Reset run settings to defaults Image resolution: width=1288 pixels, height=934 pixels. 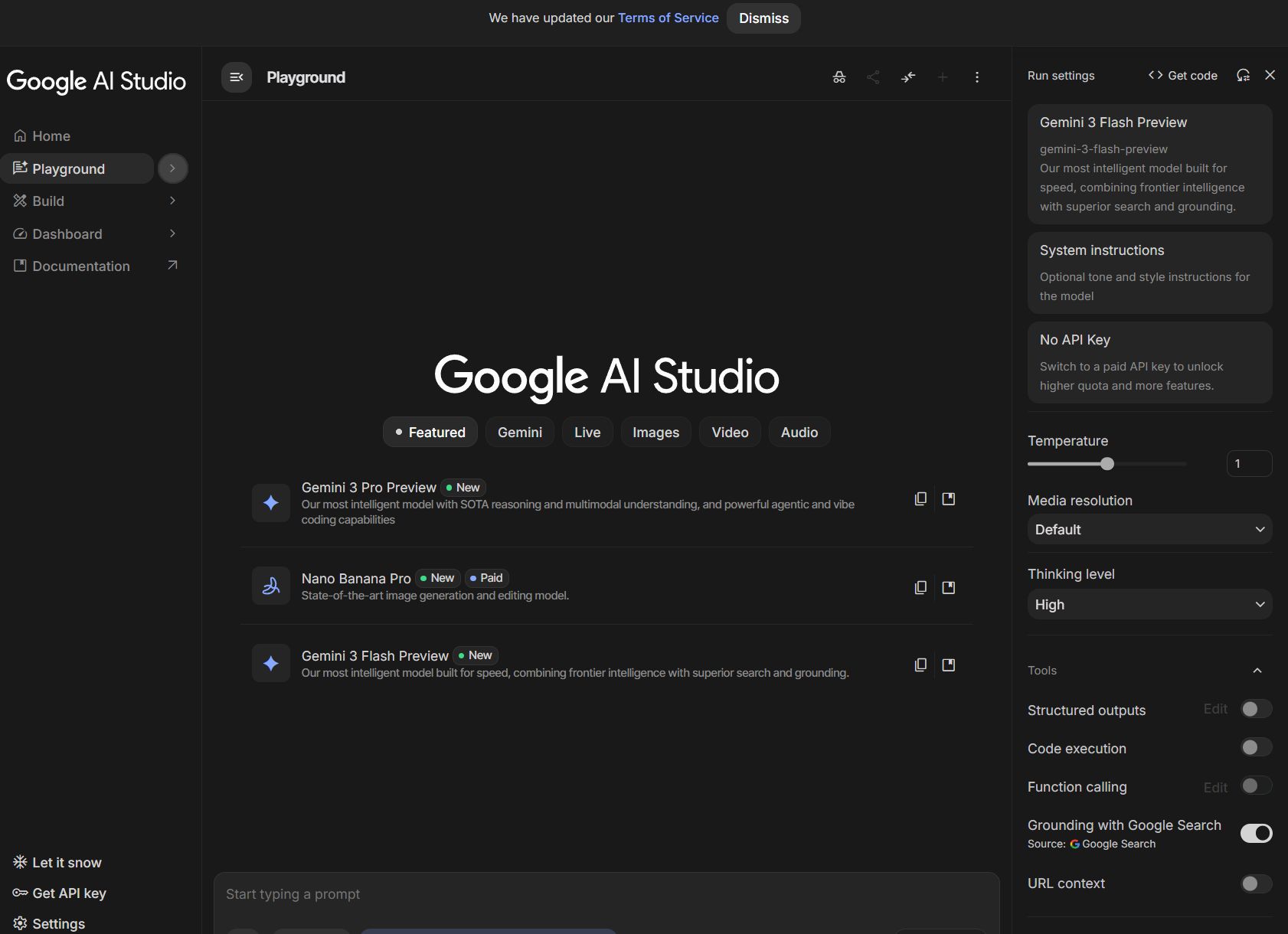[1243, 75]
